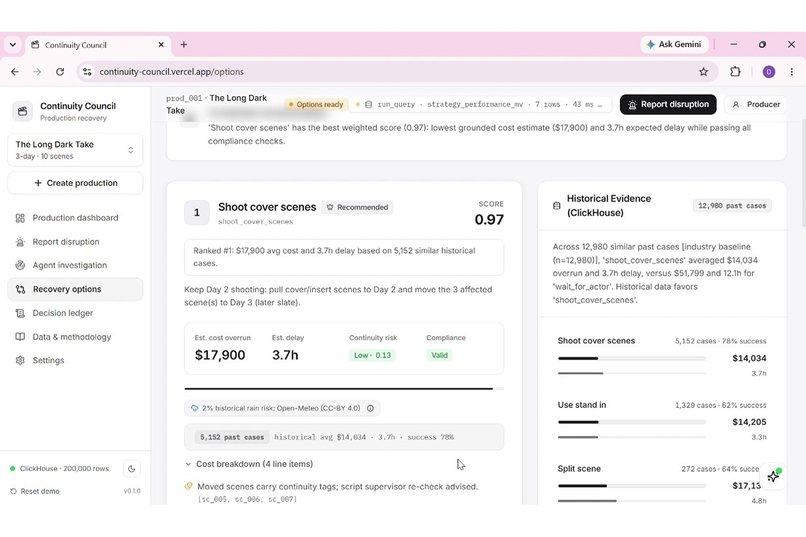
Task: Click the score progress bar under metrics
Action: pyautogui.click(x=344, y=389)
